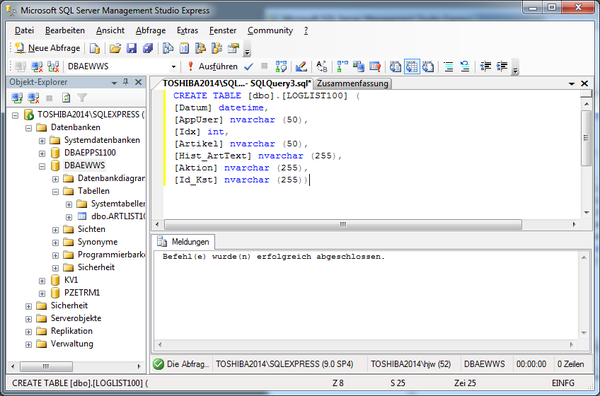Select the Sichten folder
Image resolution: width=600 pixels, height=396 pixels.
point(91,229)
